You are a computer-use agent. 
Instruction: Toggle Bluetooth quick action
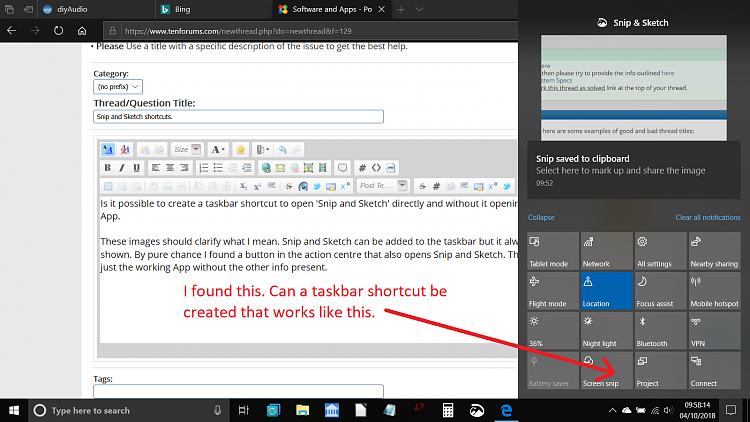pos(661,330)
